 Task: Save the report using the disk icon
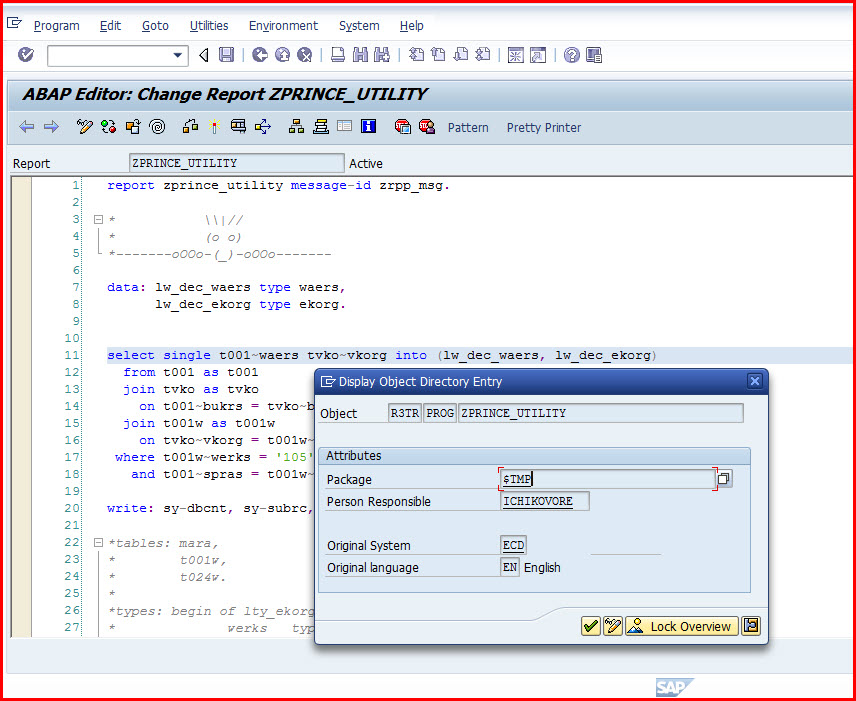coord(226,55)
